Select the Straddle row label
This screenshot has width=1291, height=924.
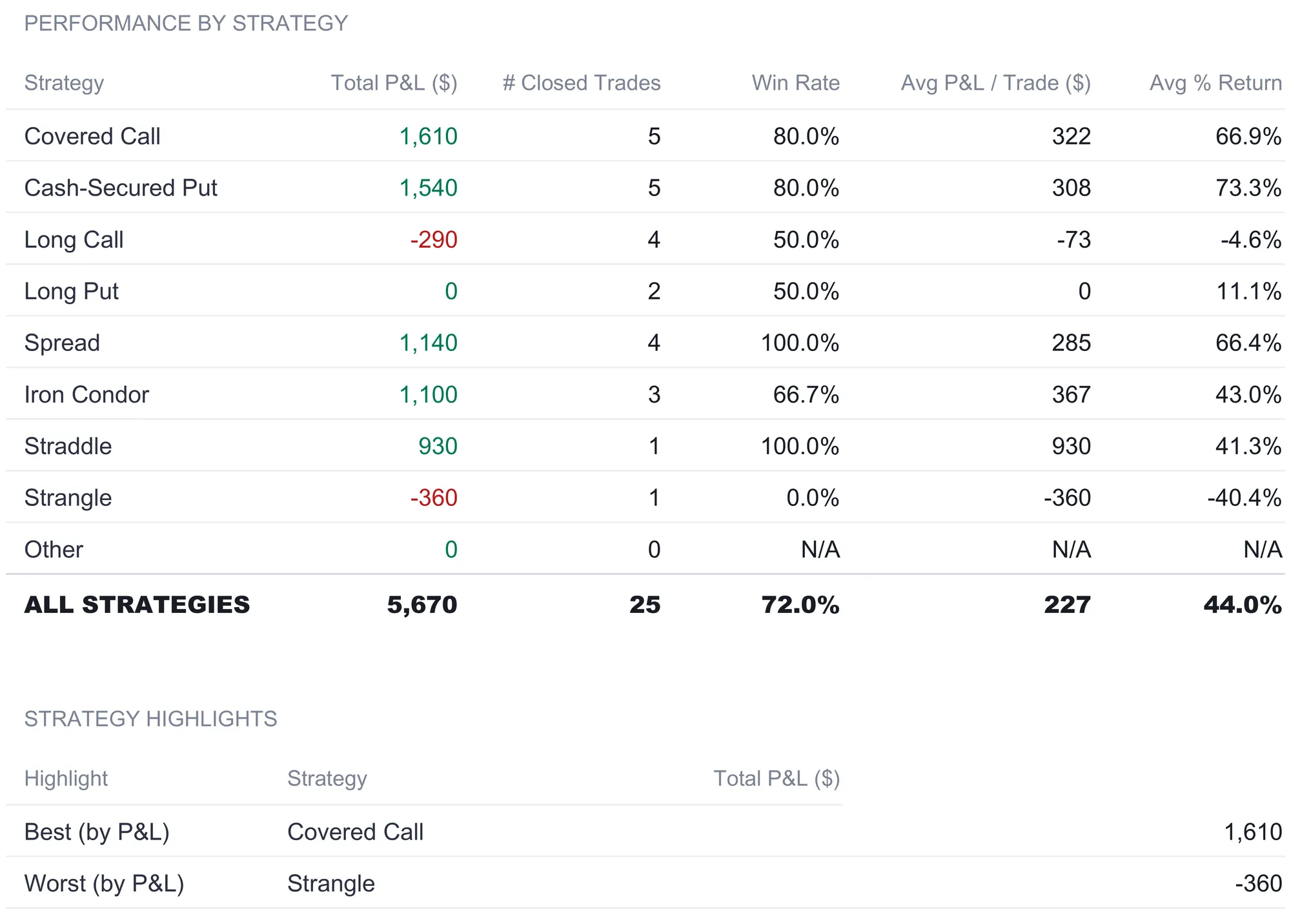click(x=68, y=447)
